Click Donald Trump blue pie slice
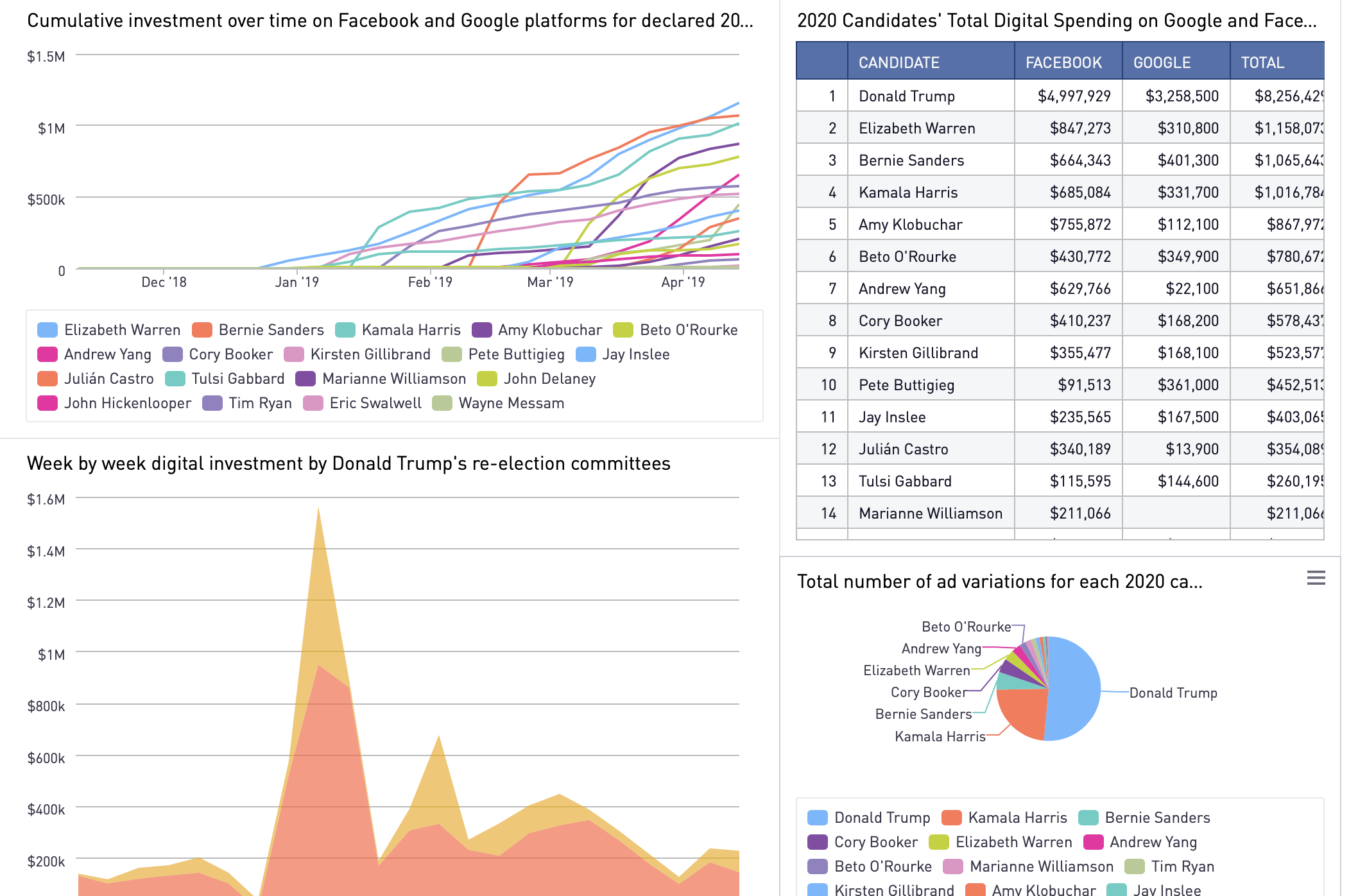This screenshot has height=896, width=1367. 1075,688
